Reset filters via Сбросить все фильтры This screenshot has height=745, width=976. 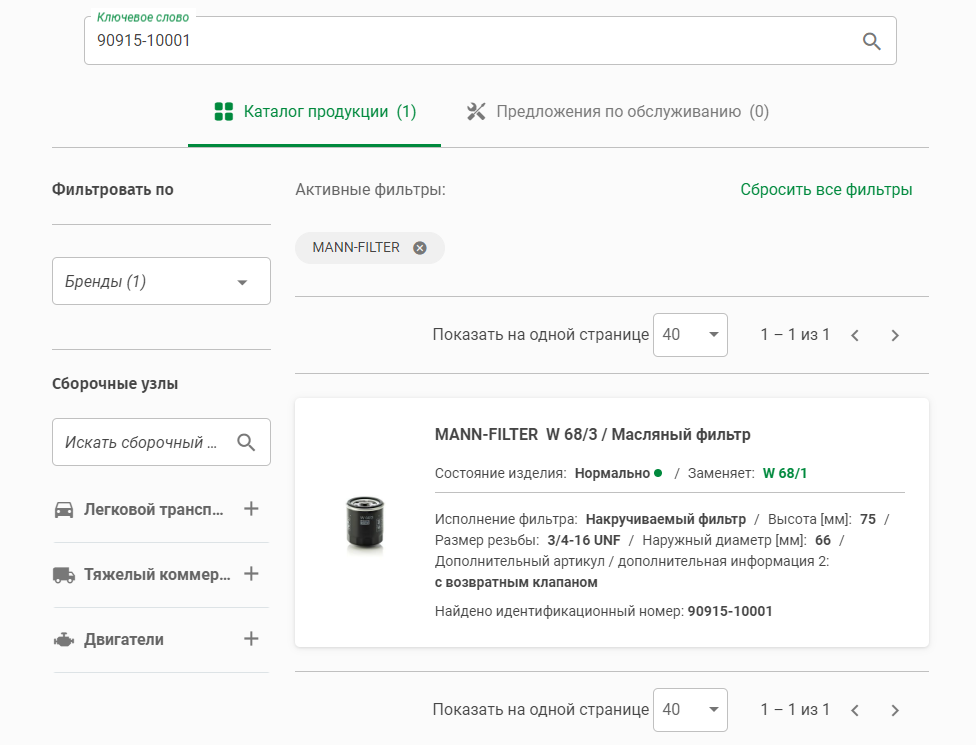coord(826,189)
